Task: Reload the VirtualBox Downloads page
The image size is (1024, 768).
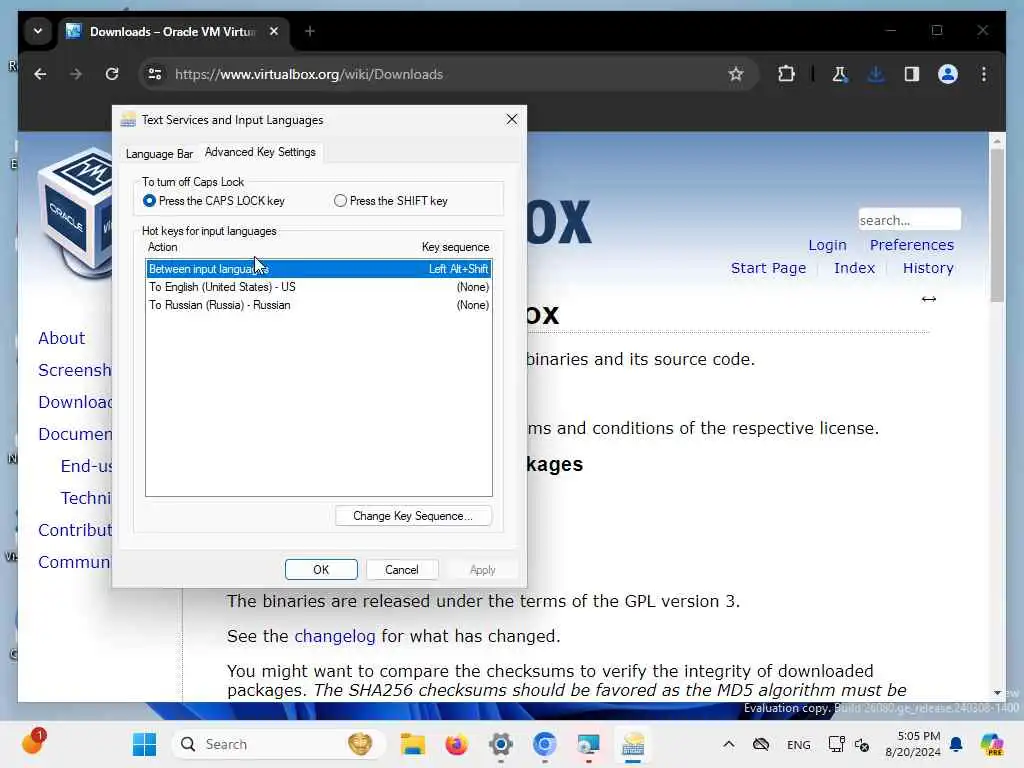Action: [112, 74]
